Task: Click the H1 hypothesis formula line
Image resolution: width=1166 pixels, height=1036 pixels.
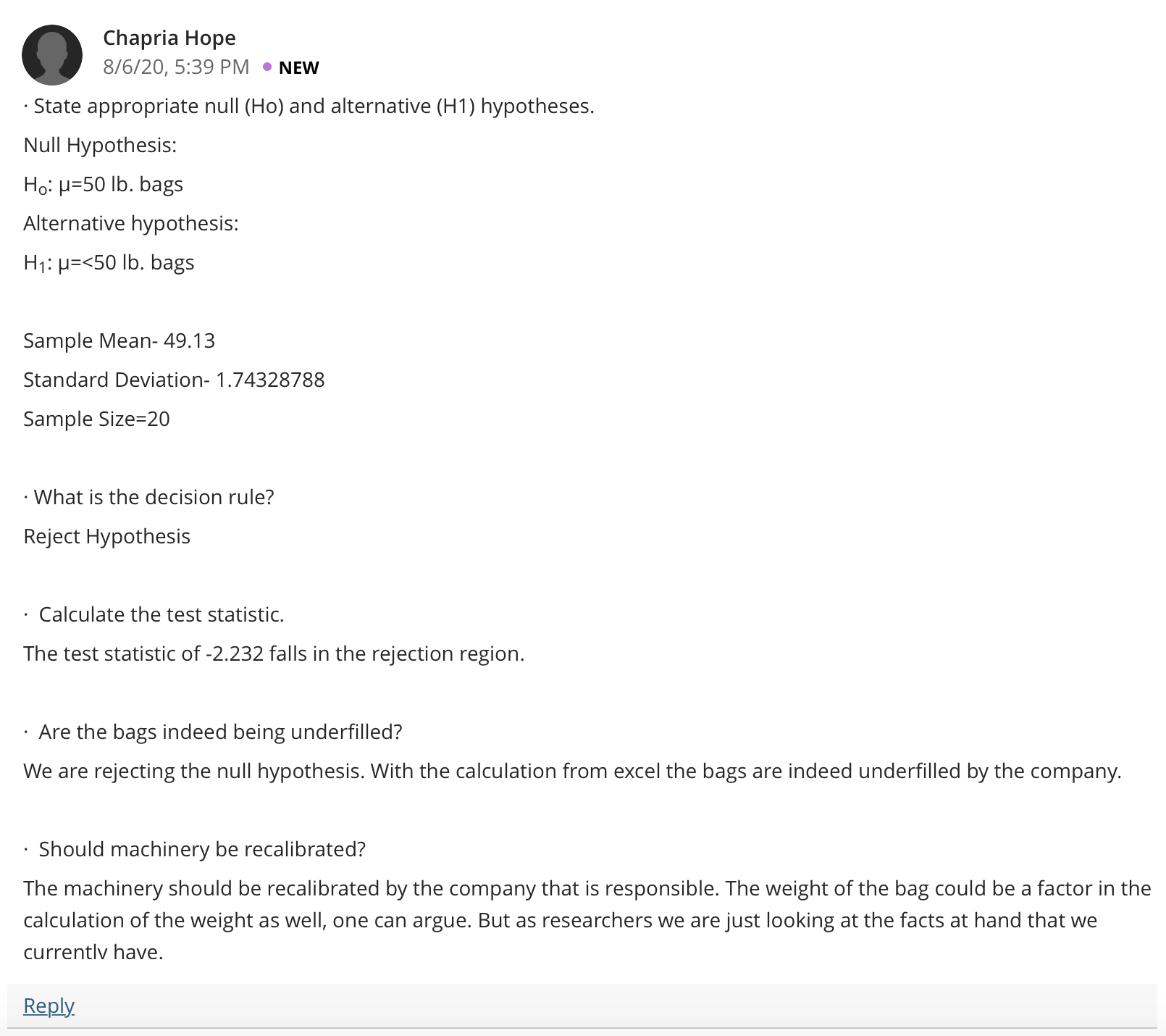Action: tap(109, 263)
